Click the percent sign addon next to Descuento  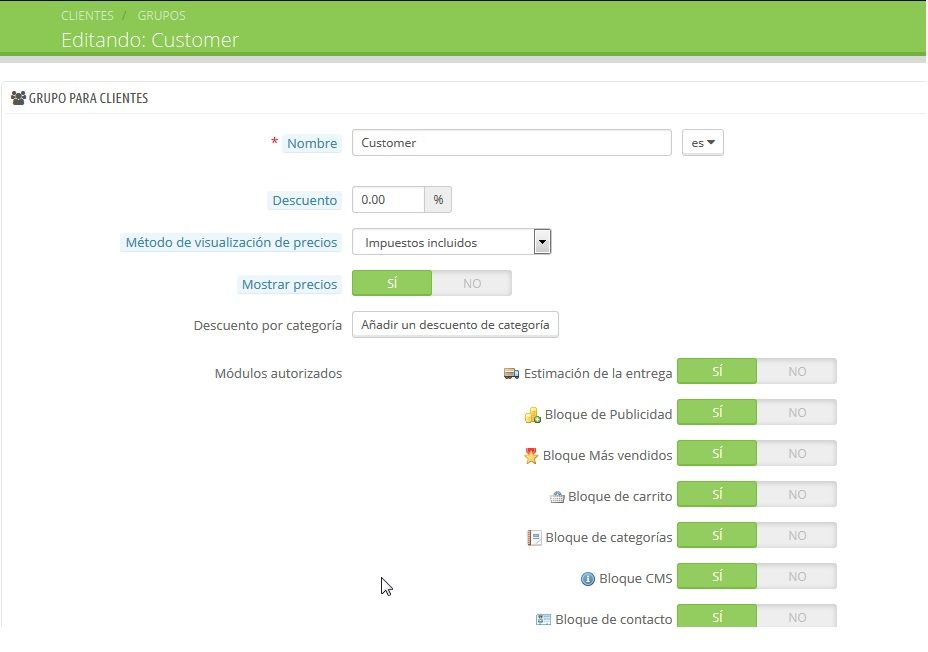[438, 199]
